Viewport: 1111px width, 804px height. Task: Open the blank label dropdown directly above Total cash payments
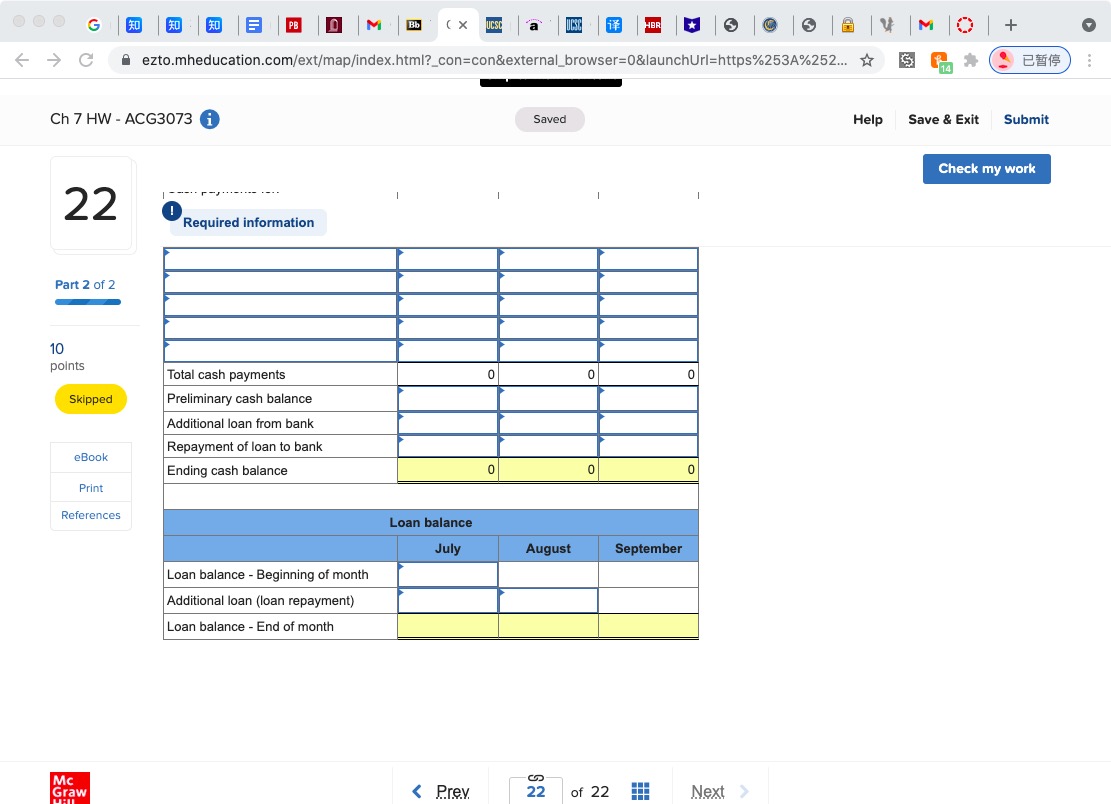point(280,351)
